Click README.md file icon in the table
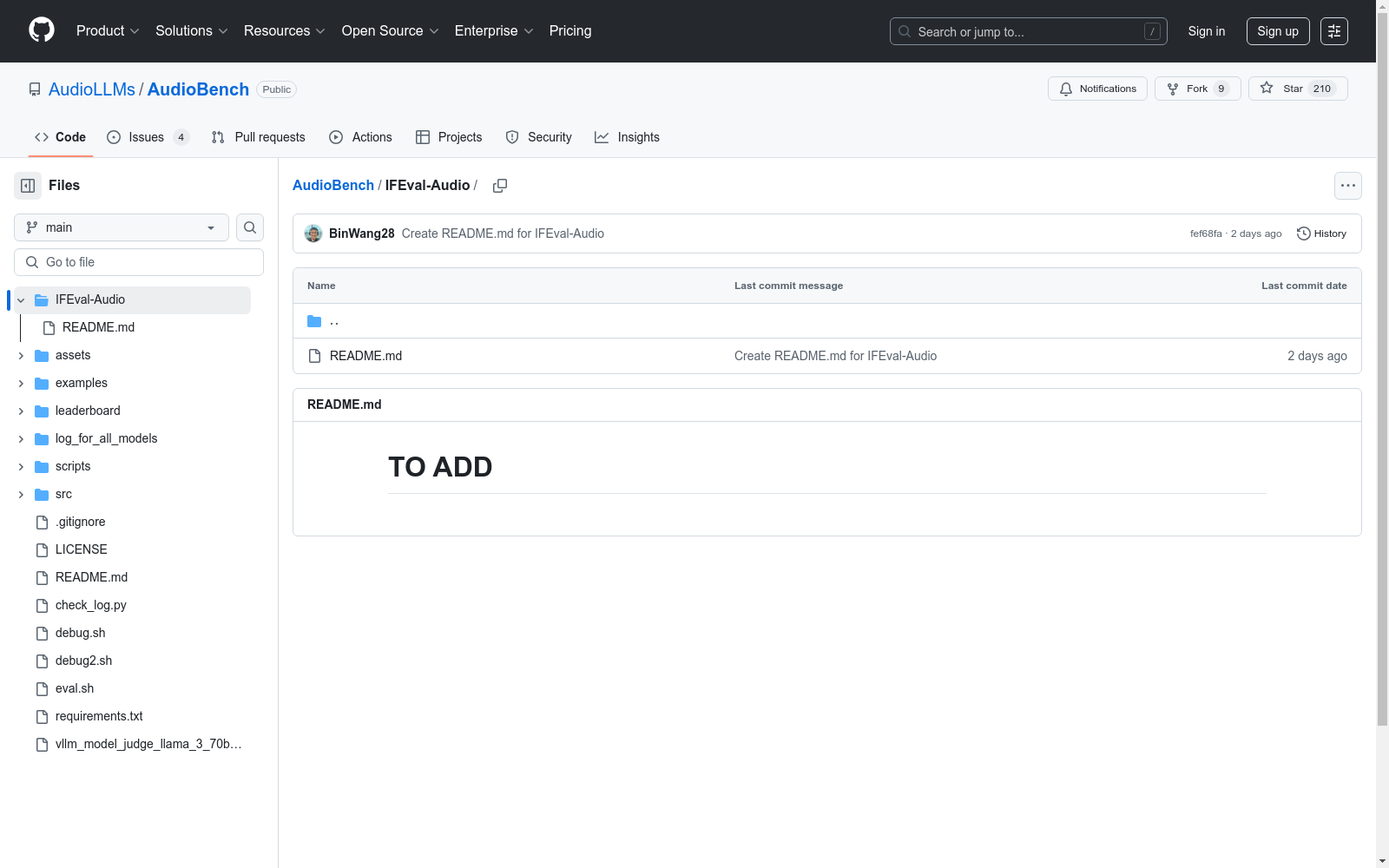Screen dimensions: 1389x868 coord(314,356)
